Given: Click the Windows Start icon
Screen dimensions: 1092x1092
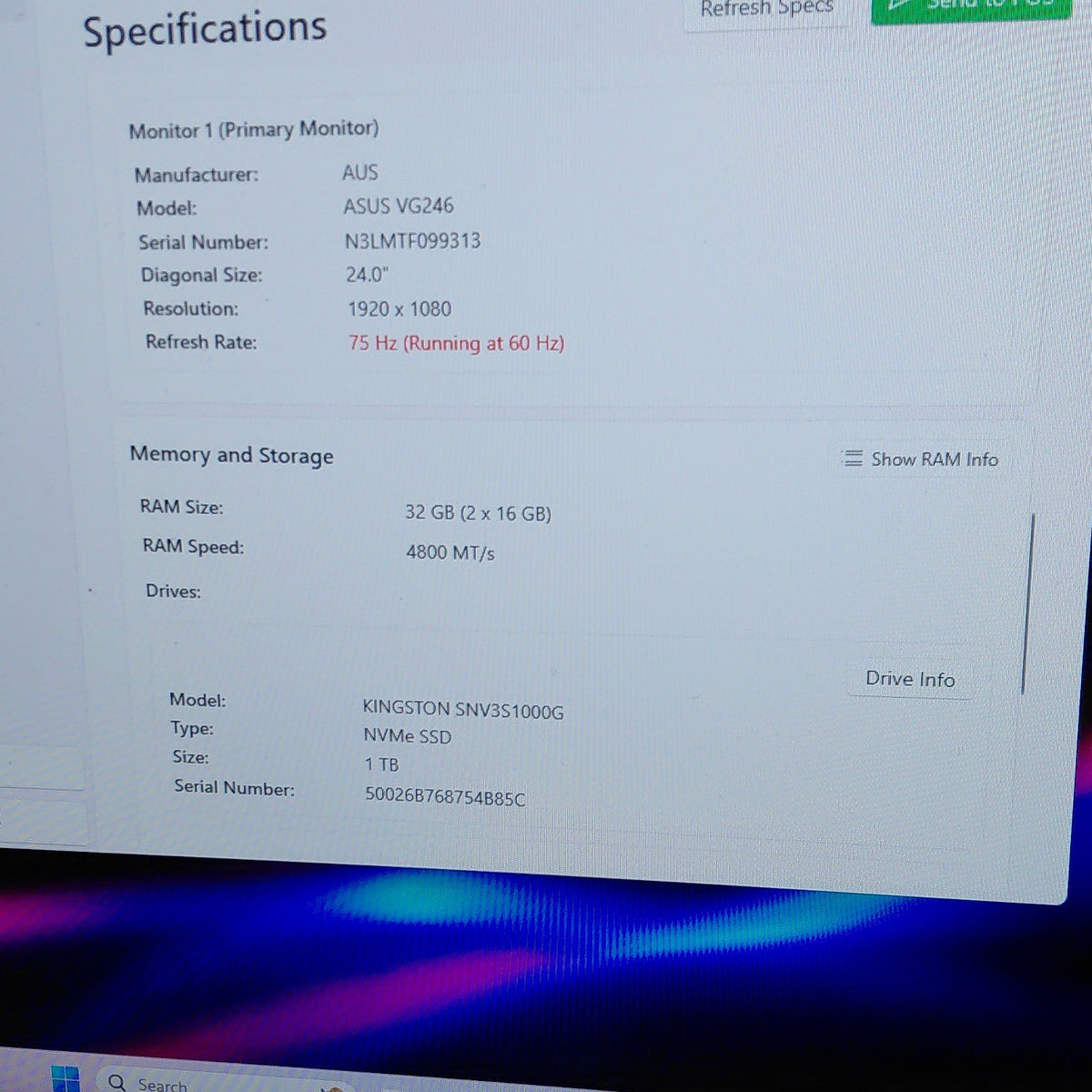Looking at the screenshot, I should tap(65, 1079).
